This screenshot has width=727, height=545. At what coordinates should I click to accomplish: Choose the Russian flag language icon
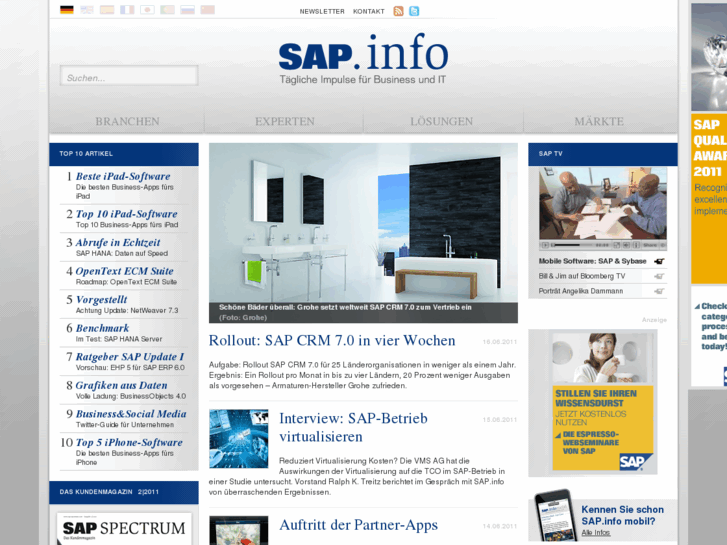click(187, 10)
